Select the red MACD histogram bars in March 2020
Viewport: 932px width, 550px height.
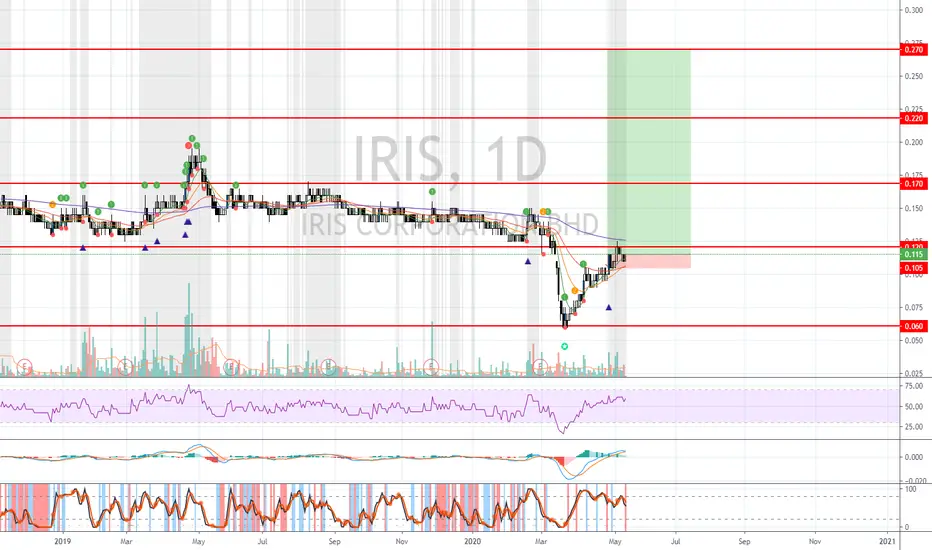click(x=559, y=461)
